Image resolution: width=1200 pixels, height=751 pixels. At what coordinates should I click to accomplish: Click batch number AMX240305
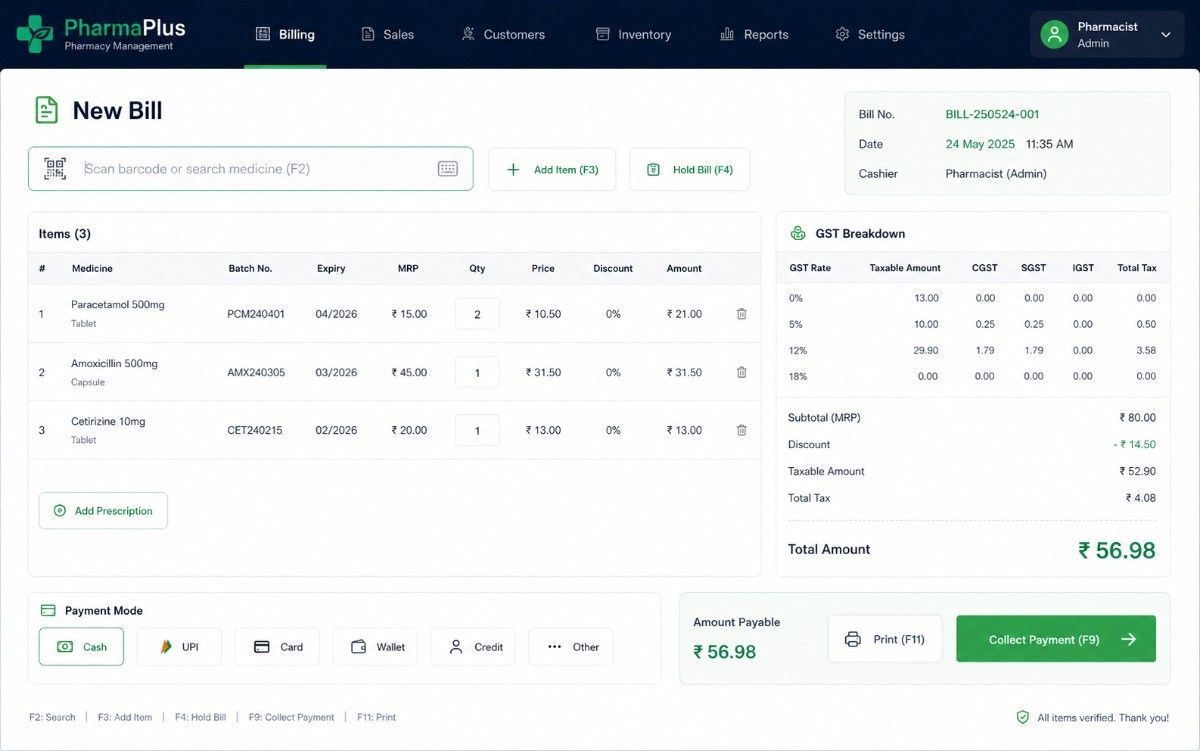click(256, 372)
